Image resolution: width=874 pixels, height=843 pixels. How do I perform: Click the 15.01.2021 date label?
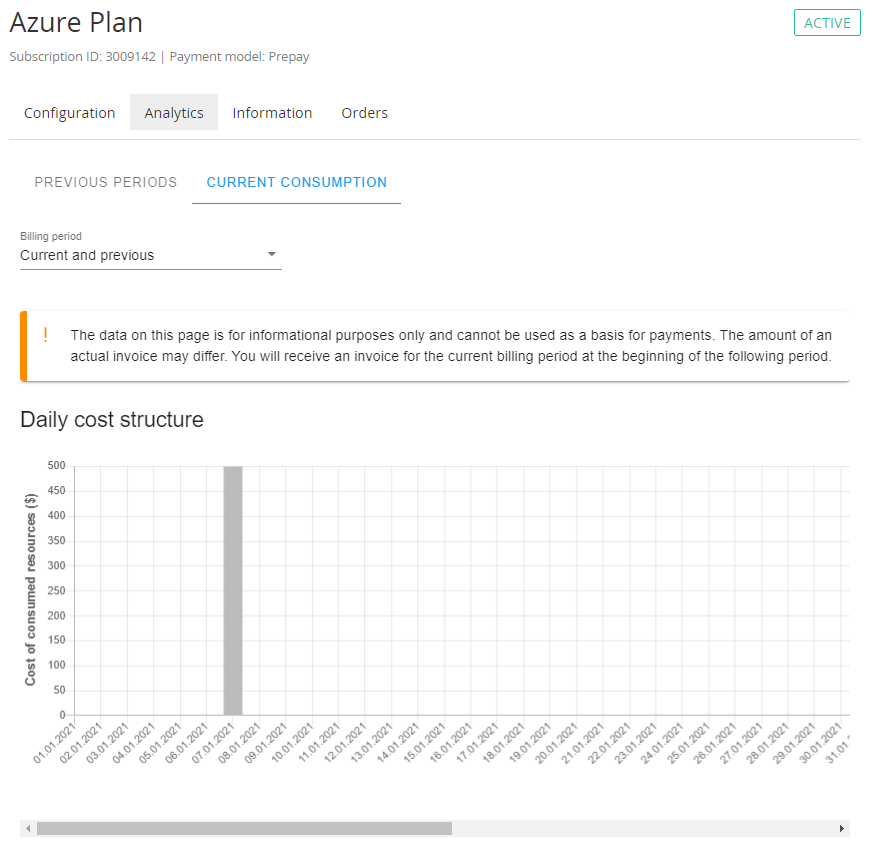coord(424,743)
